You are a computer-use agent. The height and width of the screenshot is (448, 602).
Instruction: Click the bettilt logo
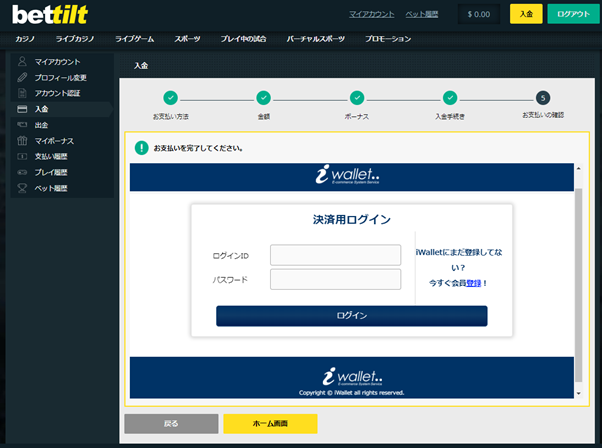pyautogui.click(x=50, y=15)
